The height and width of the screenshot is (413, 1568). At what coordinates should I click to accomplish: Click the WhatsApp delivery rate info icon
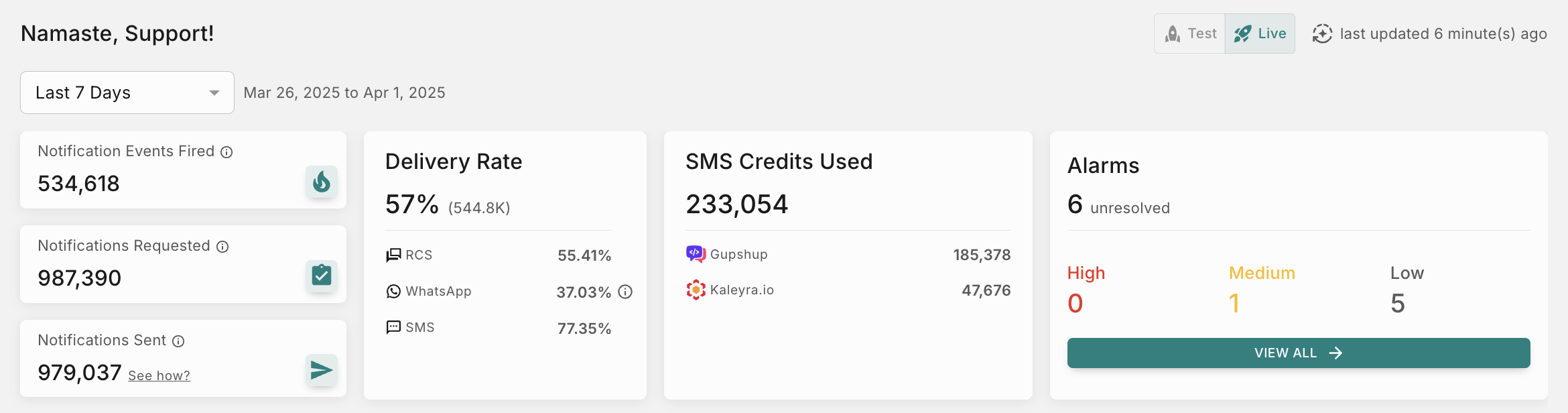625,292
